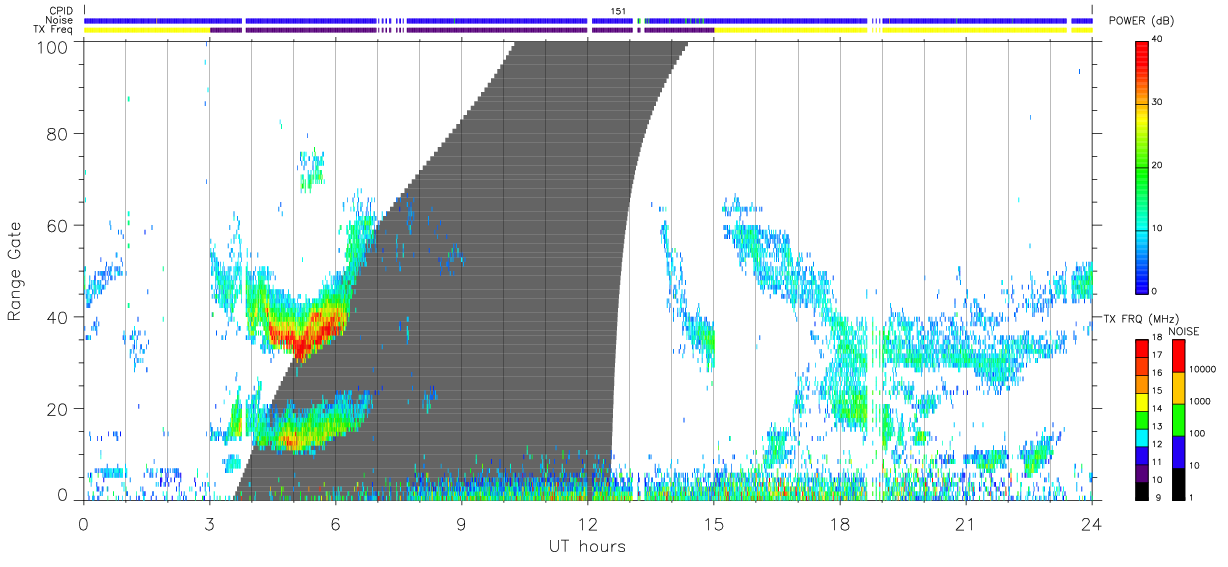Click the "CPID" label above the plot

point(60,11)
